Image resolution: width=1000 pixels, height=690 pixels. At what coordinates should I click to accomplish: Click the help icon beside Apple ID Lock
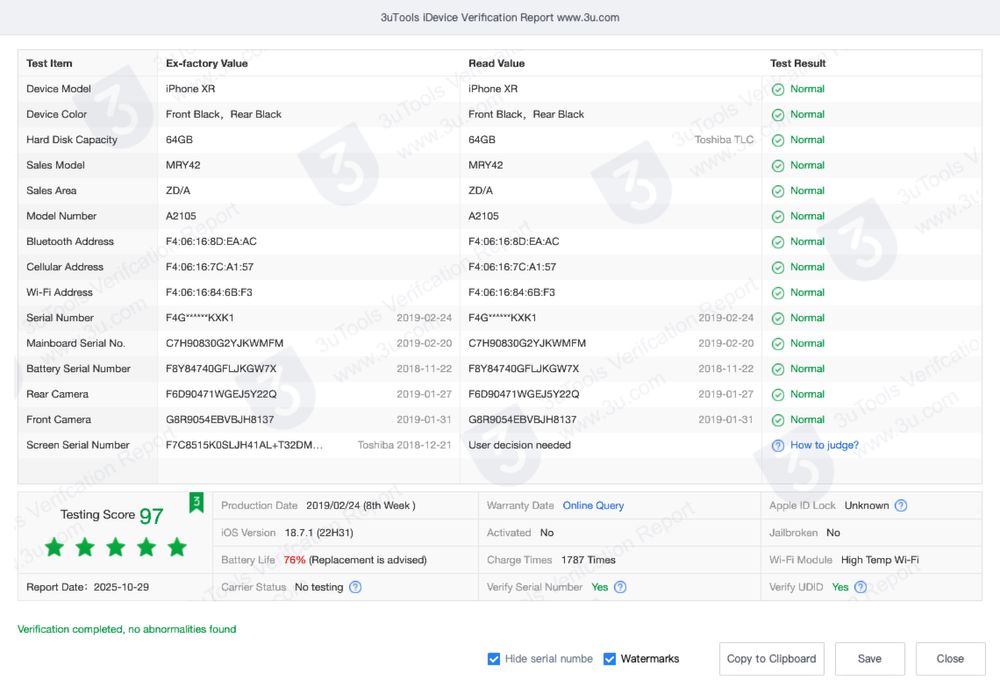click(x=901, y=506)
